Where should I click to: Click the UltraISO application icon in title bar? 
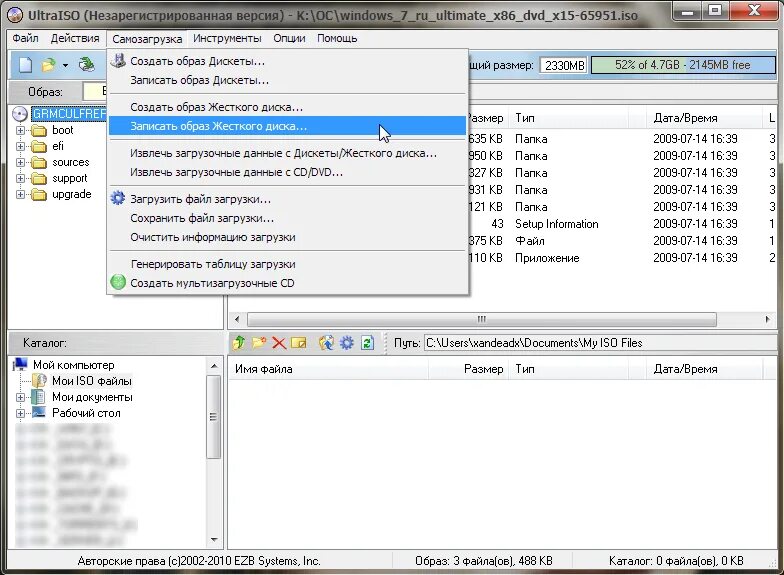pyautogui.click(x=15, y=15)
